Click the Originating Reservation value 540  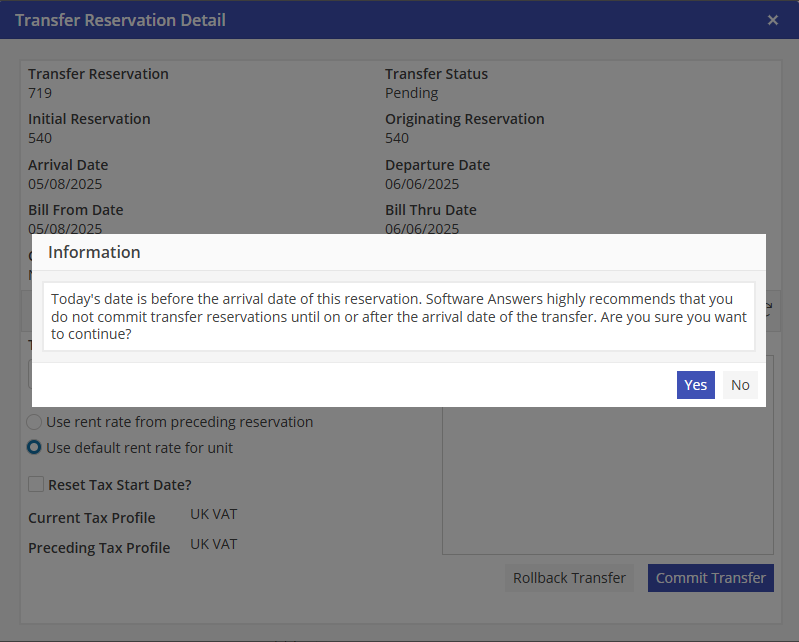point(397,138)
